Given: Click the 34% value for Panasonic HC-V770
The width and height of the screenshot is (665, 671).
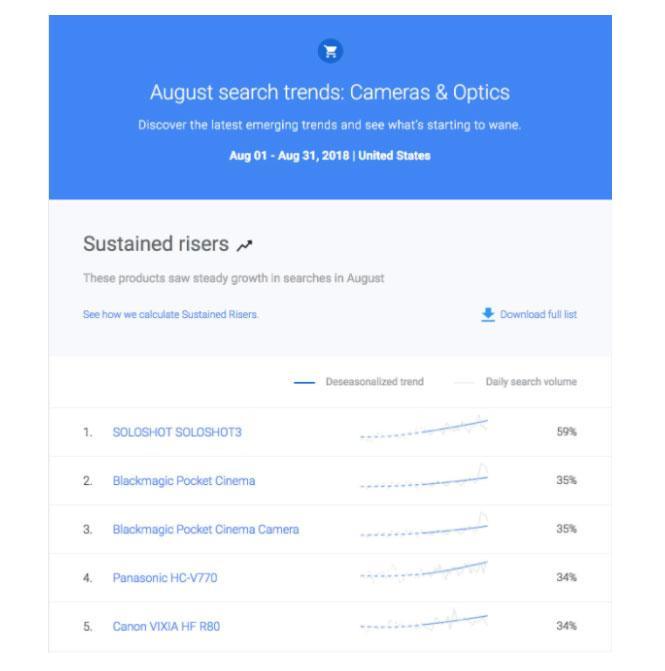Looking at the screenshot, I should coord(567,577).
